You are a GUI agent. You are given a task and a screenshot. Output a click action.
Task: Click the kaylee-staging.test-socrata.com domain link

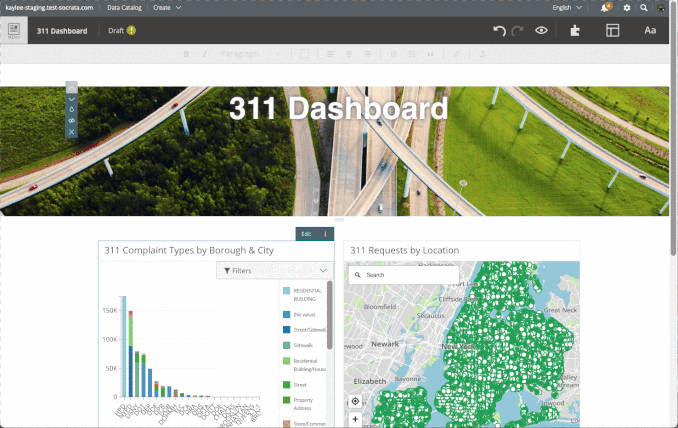tap(49, 8)
